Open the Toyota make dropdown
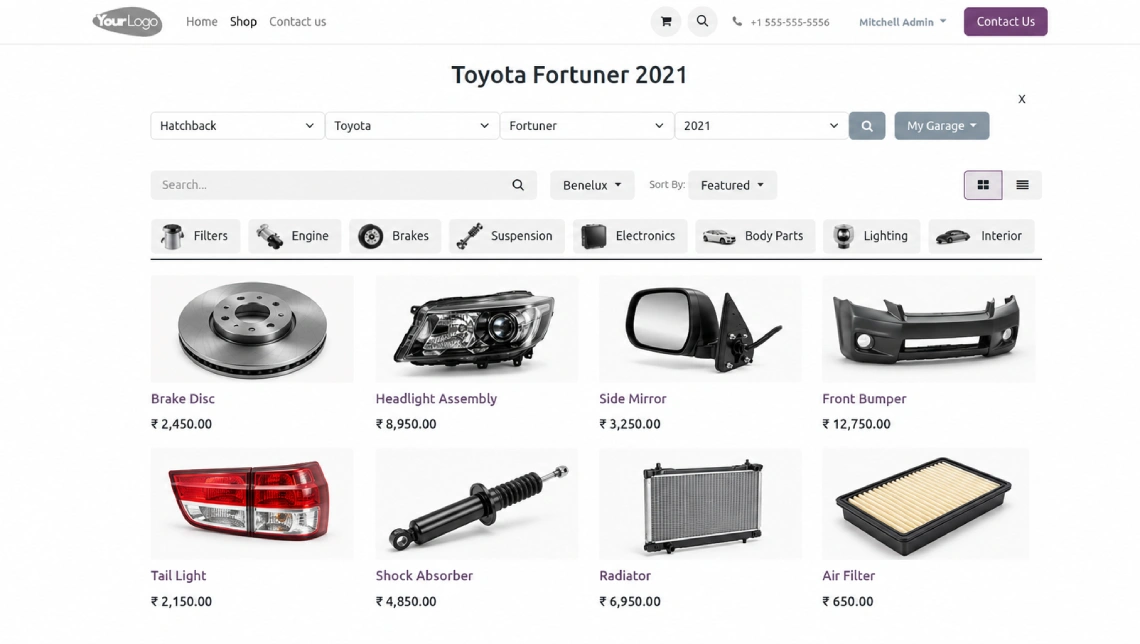1140x644 pixels. pos(412,126)
